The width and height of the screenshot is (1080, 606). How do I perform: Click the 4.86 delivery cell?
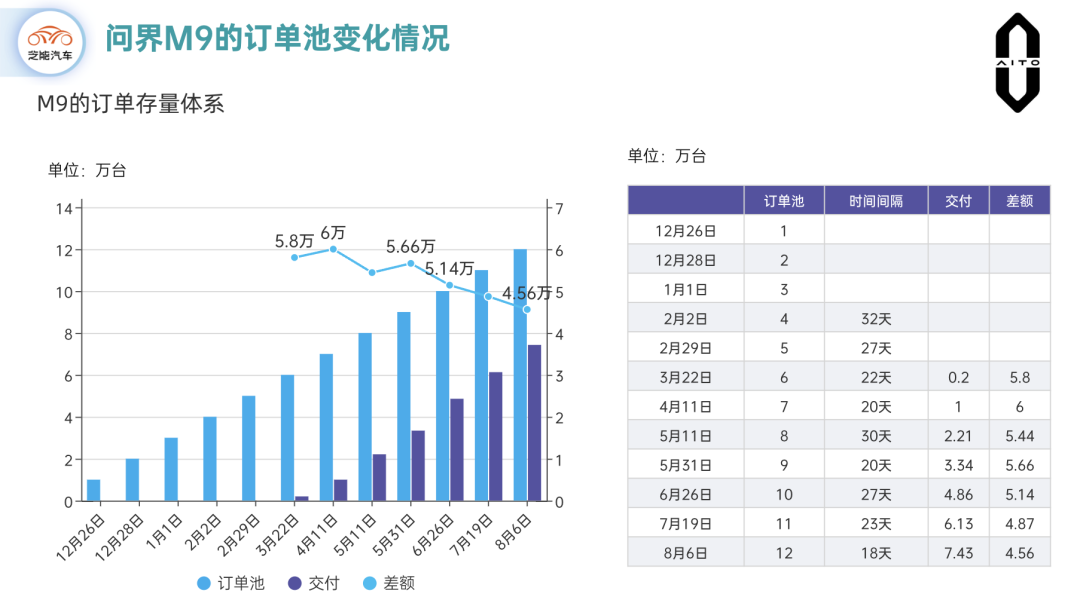(958, 494)
